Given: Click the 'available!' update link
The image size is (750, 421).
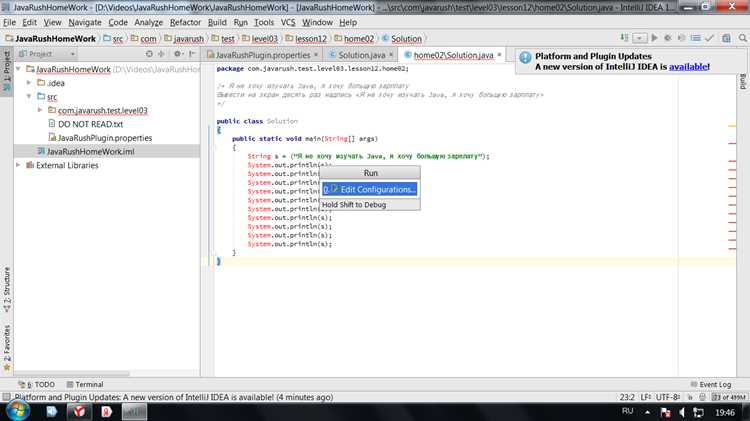Looking at the screenshot, I should click(x=689, y=67).
